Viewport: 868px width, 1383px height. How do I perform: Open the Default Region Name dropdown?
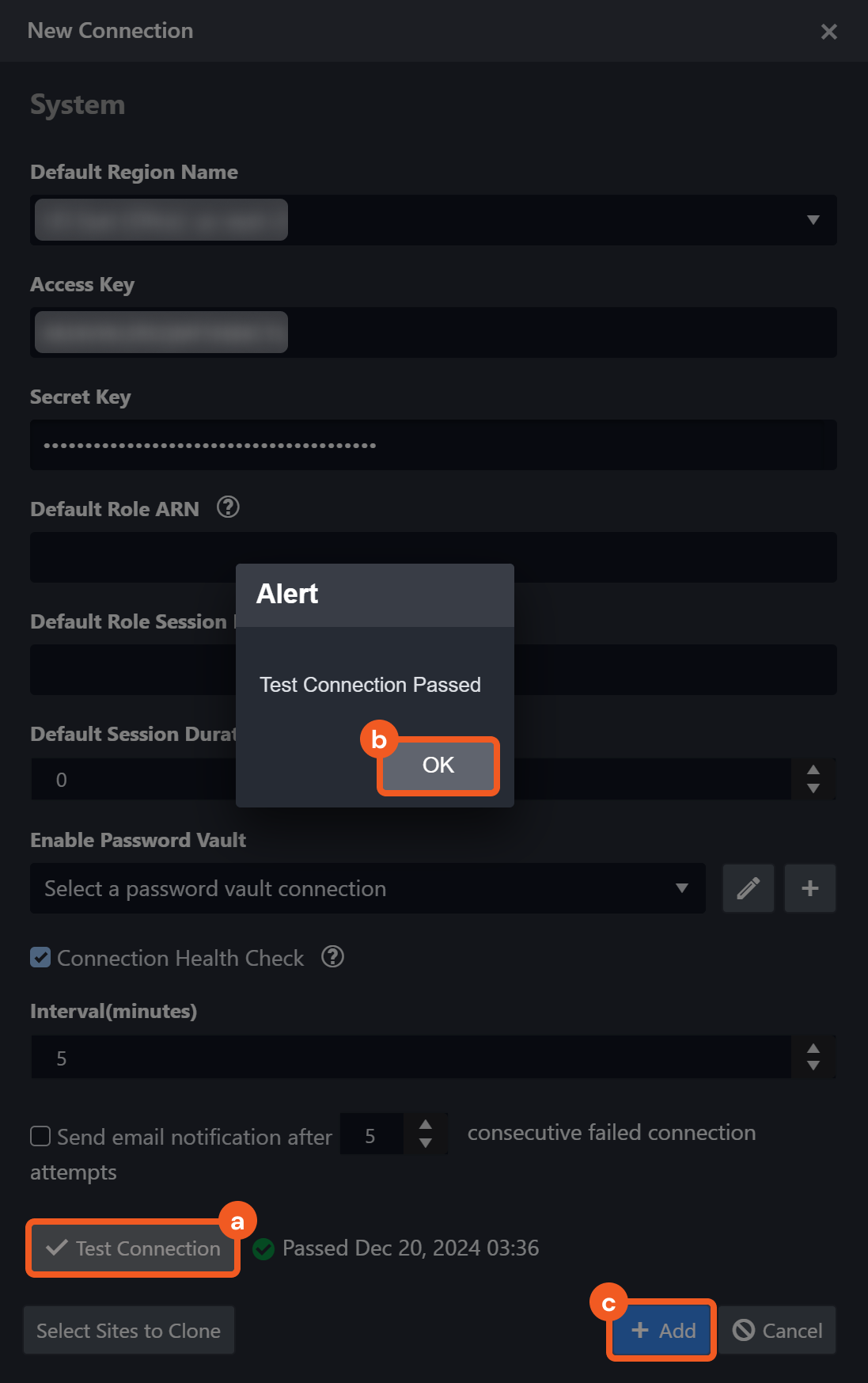pyautogui.click(x=813, y=220)
